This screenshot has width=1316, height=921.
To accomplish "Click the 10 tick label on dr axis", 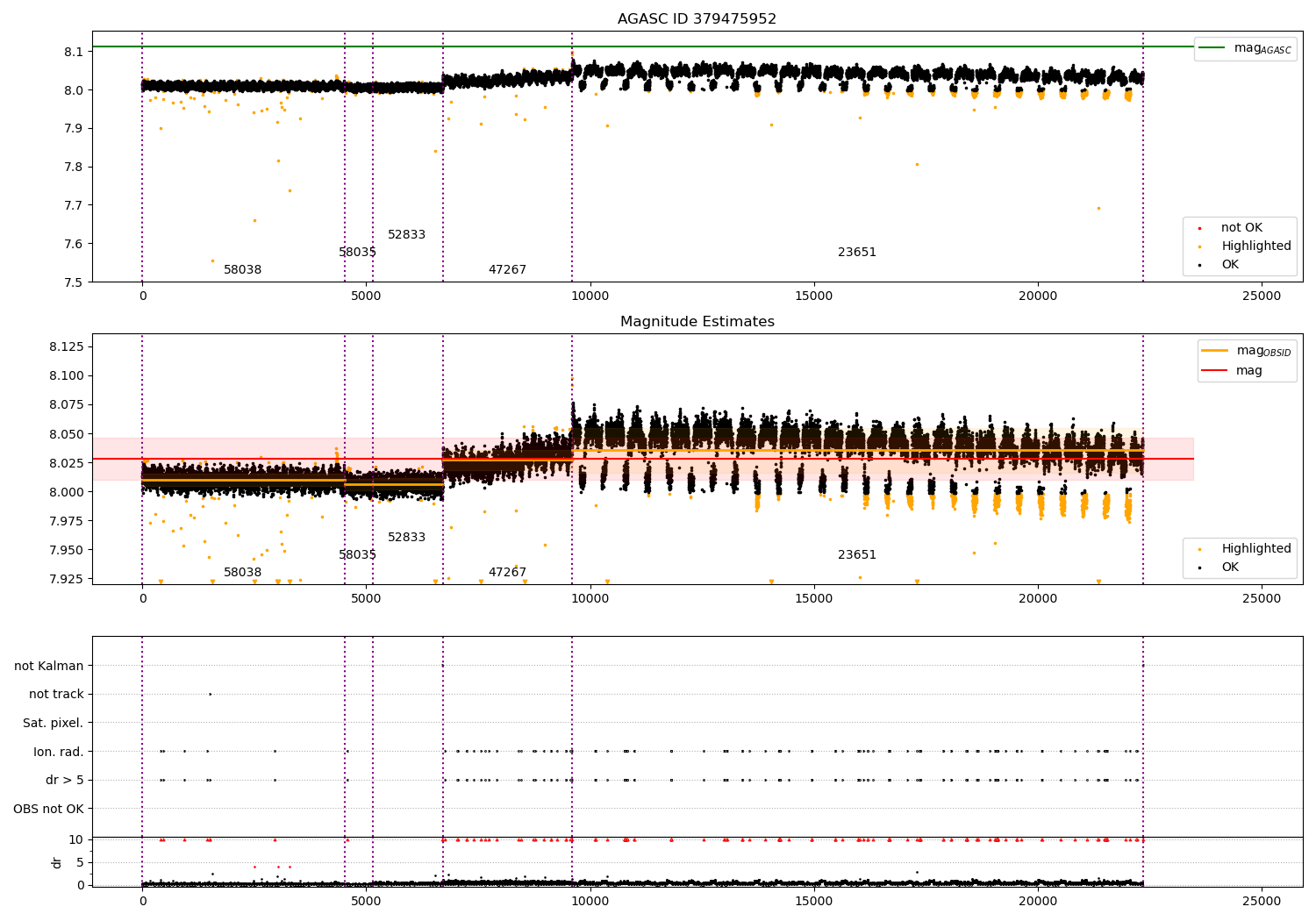I will coord(76,840).
